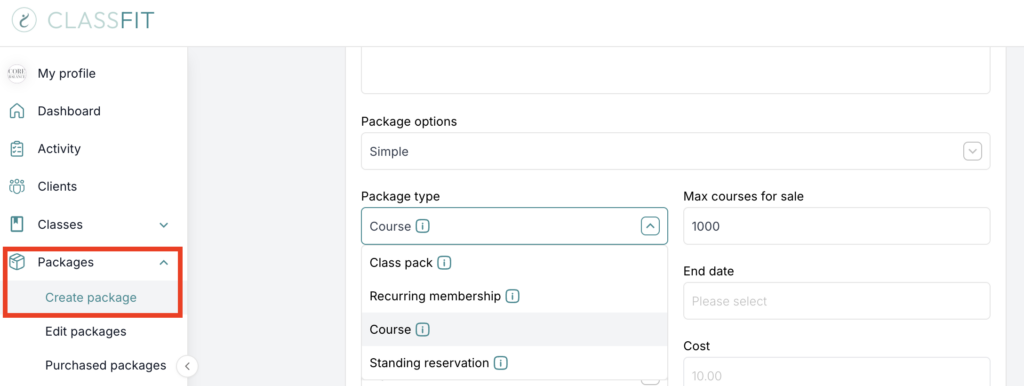Open Activity section
The width and height of the screenshot is (1024, 386).
[x=59, y=149]
